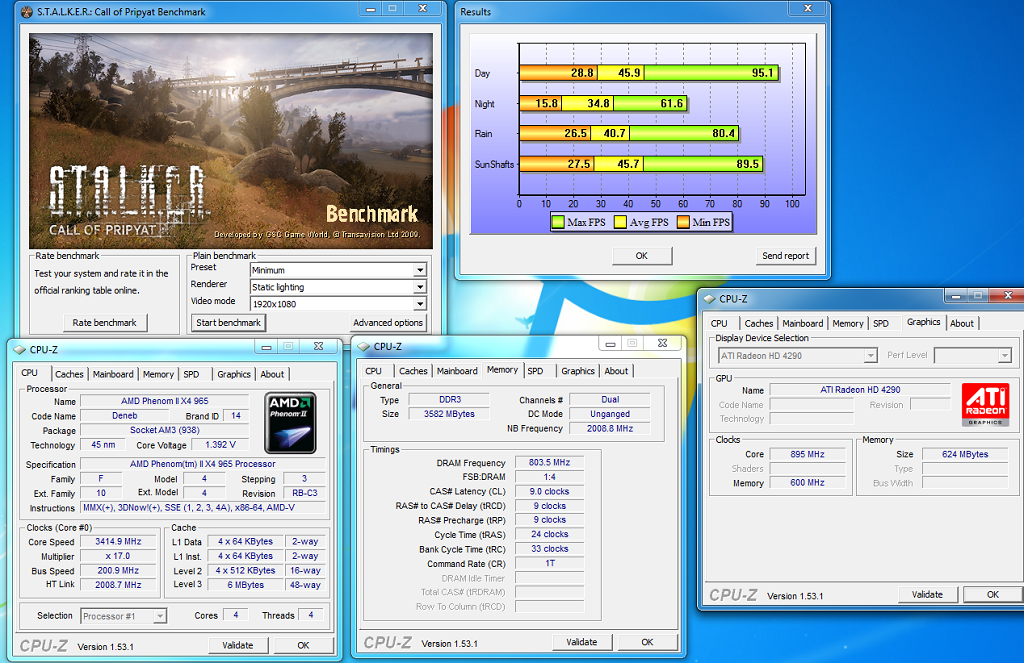
Task: Open Advanced options in benchmark window
Action: [387, 323]
